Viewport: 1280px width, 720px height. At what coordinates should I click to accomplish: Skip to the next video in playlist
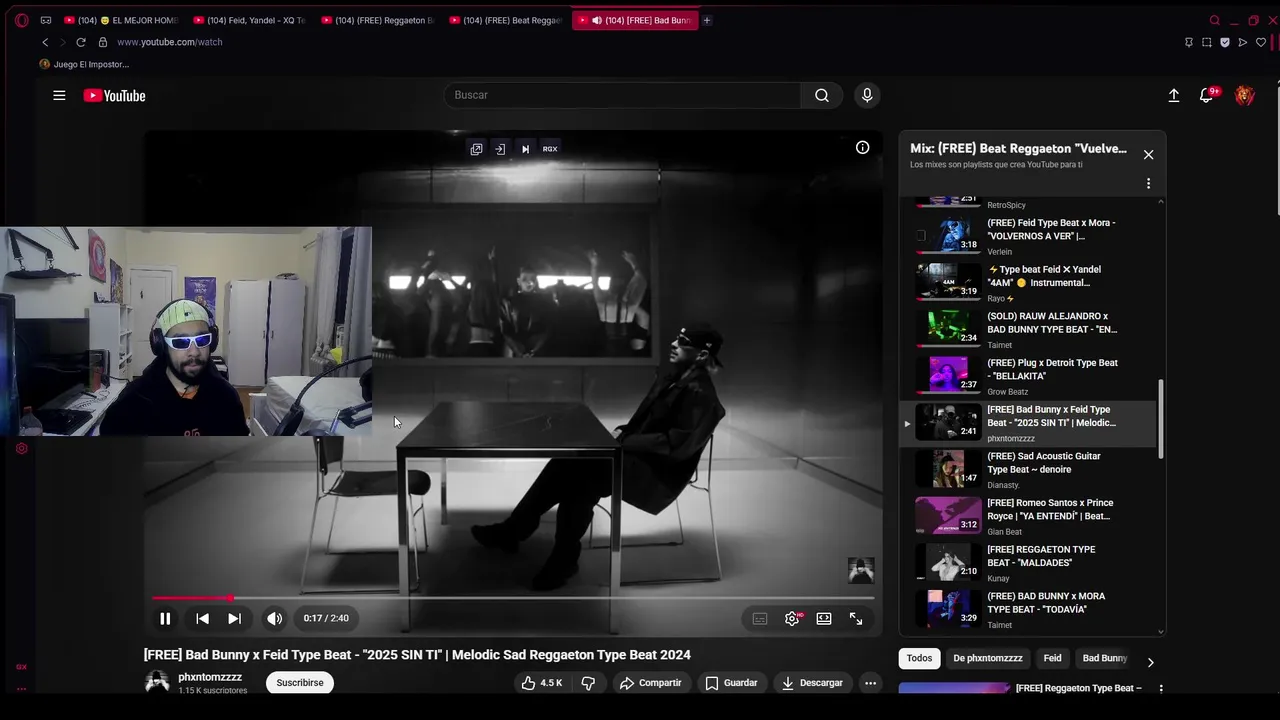(x=234, y=618)
